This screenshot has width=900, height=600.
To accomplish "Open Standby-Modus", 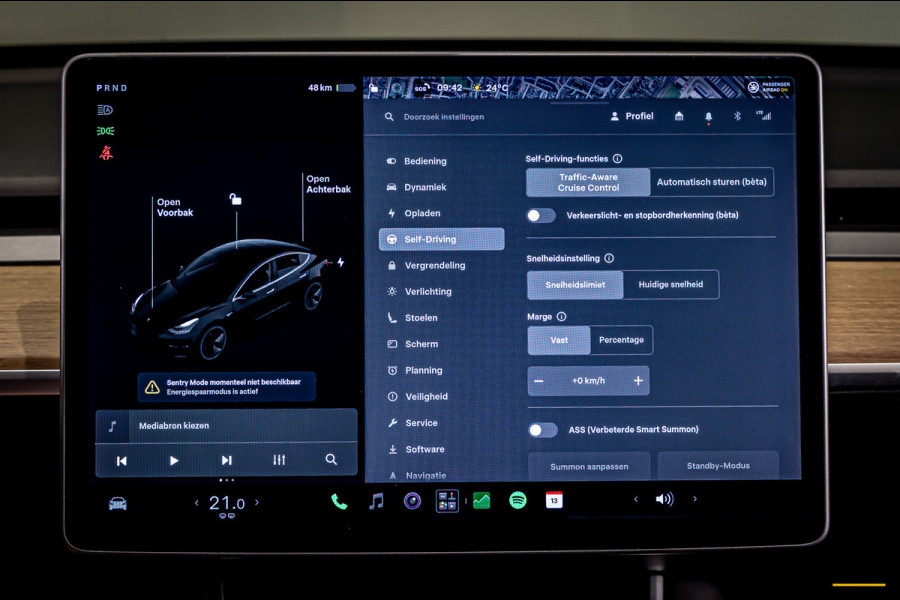I will [x=718, y=466].
